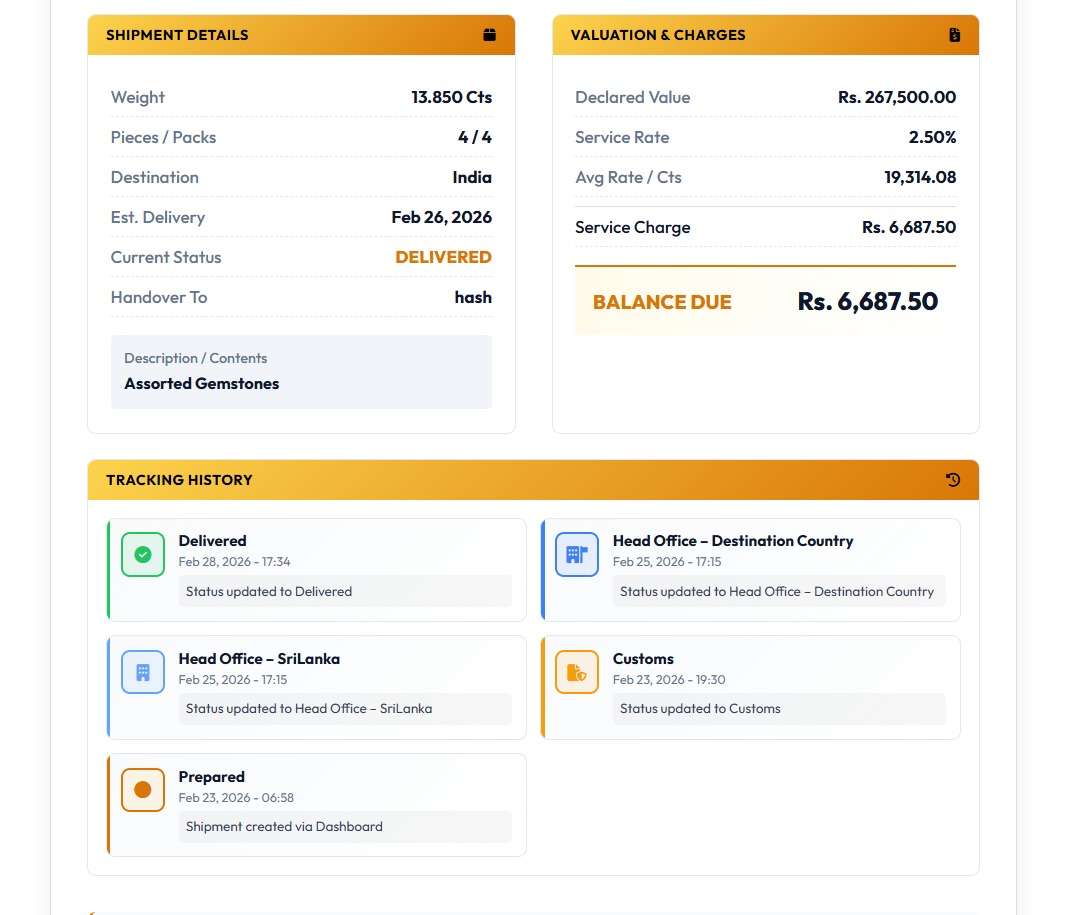Click the Est. Delivery date Feb 26, 2026
This screenshot has height=915, width=1068.
click(441, 217)
